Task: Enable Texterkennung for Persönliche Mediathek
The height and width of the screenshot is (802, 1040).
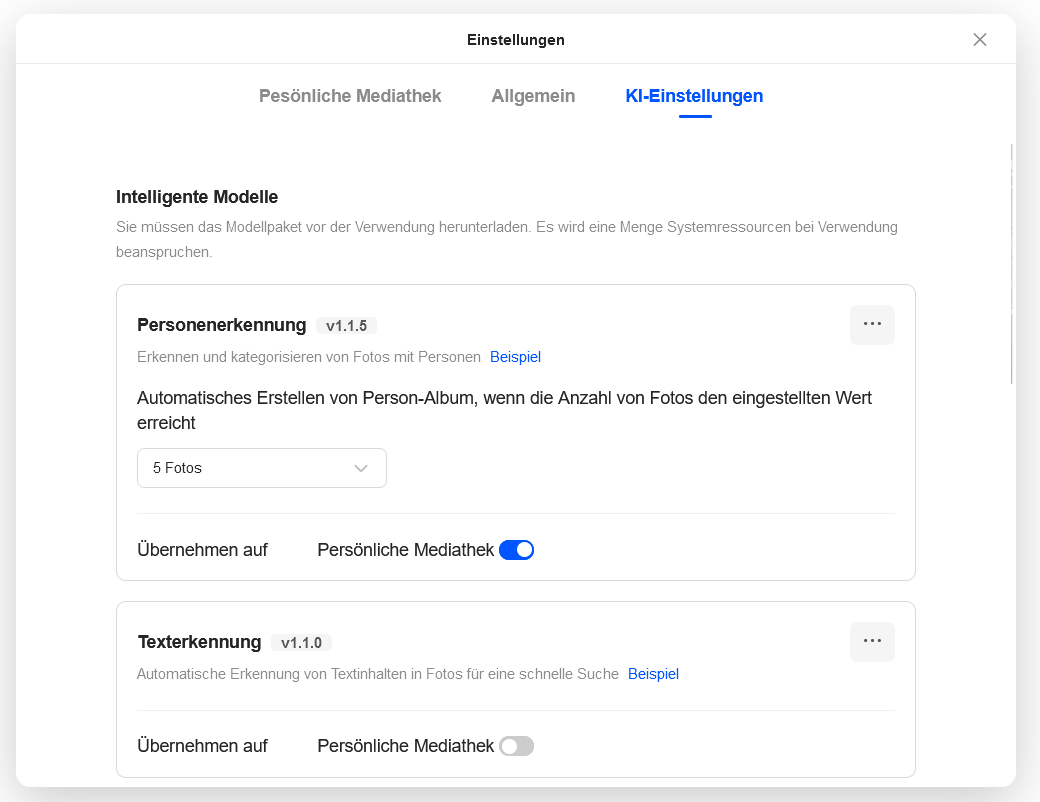Action: pos(517,746)
